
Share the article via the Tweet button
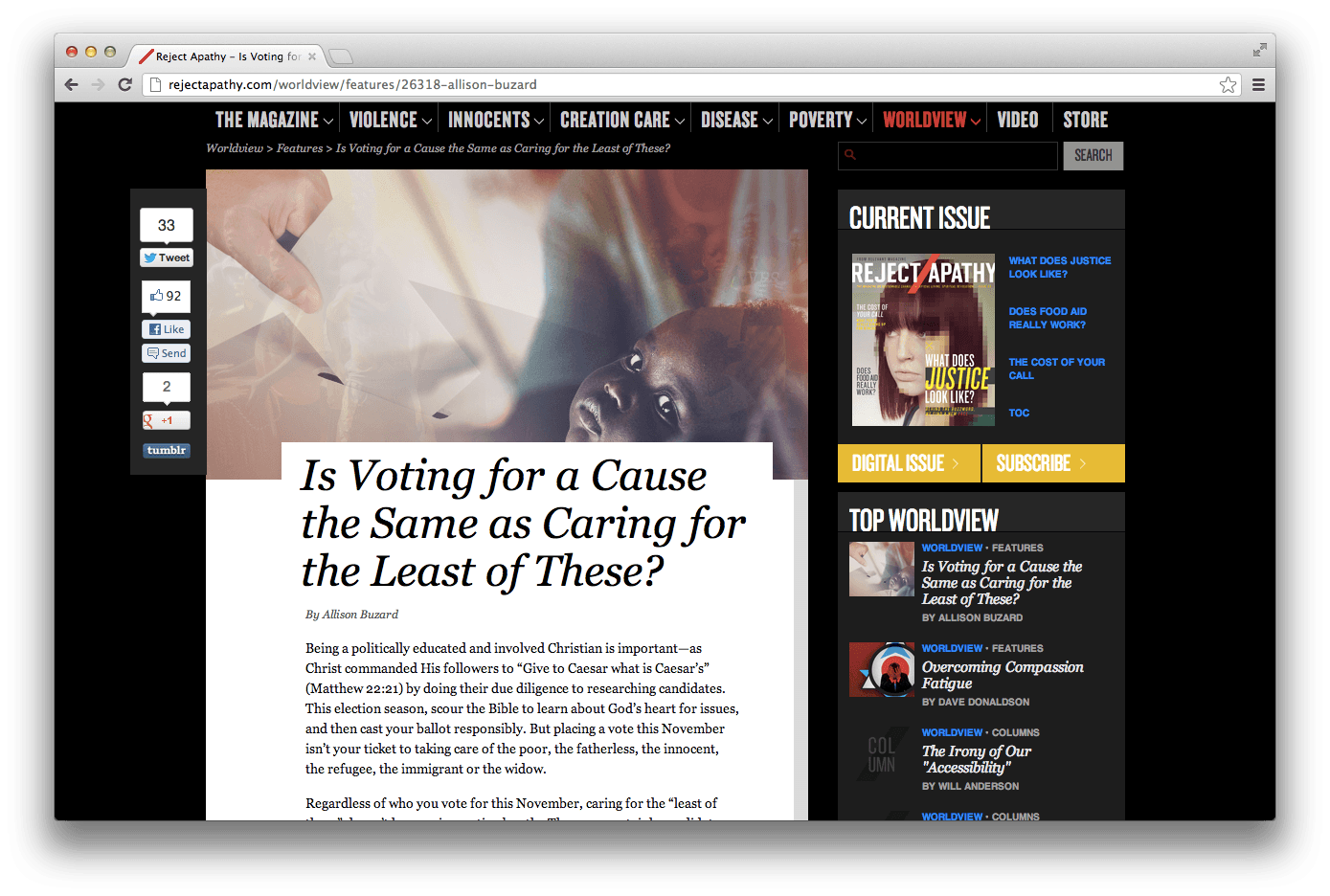pos(167,258)
